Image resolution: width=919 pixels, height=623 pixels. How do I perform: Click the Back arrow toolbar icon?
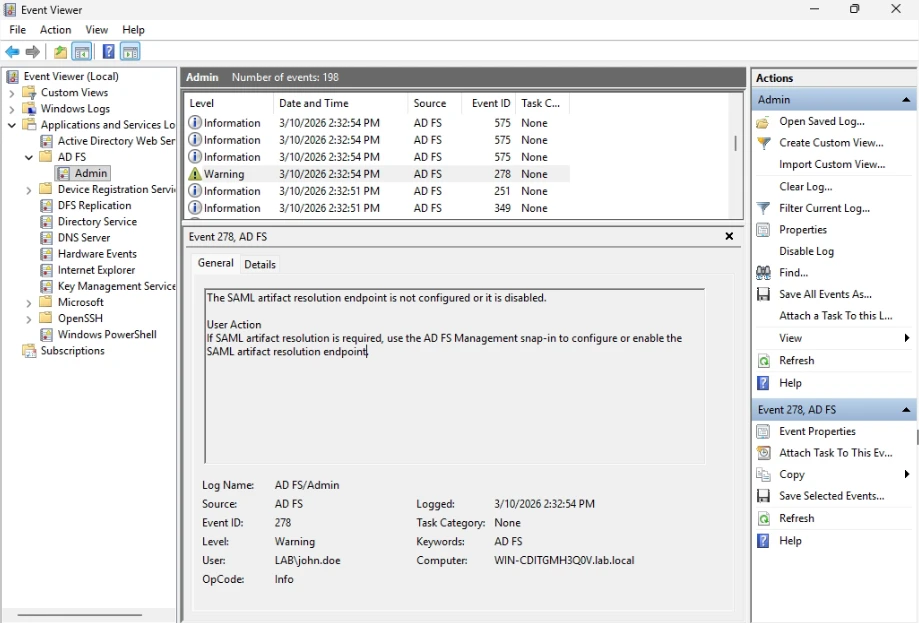point(12,52)
